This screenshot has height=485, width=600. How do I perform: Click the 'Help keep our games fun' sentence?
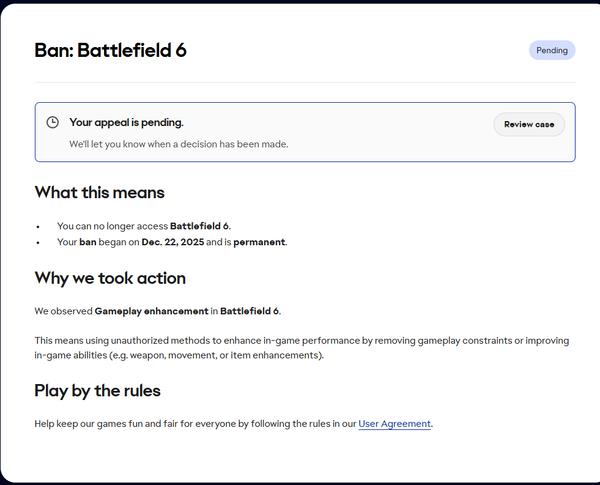[190, 424]
